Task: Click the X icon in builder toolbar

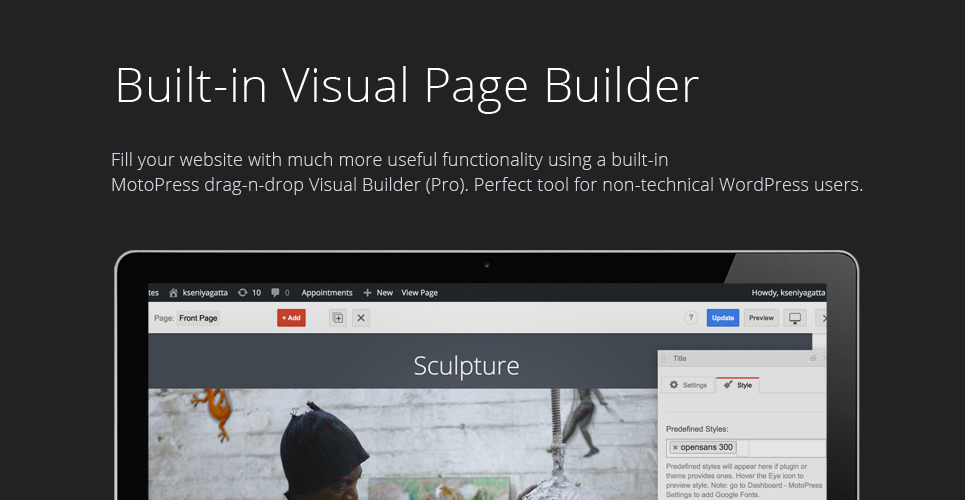Action: (x=361, y=318)
